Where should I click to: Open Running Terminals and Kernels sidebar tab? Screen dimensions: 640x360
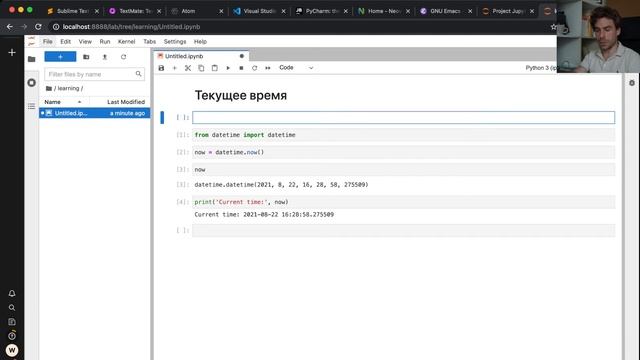tap(31, 82)
